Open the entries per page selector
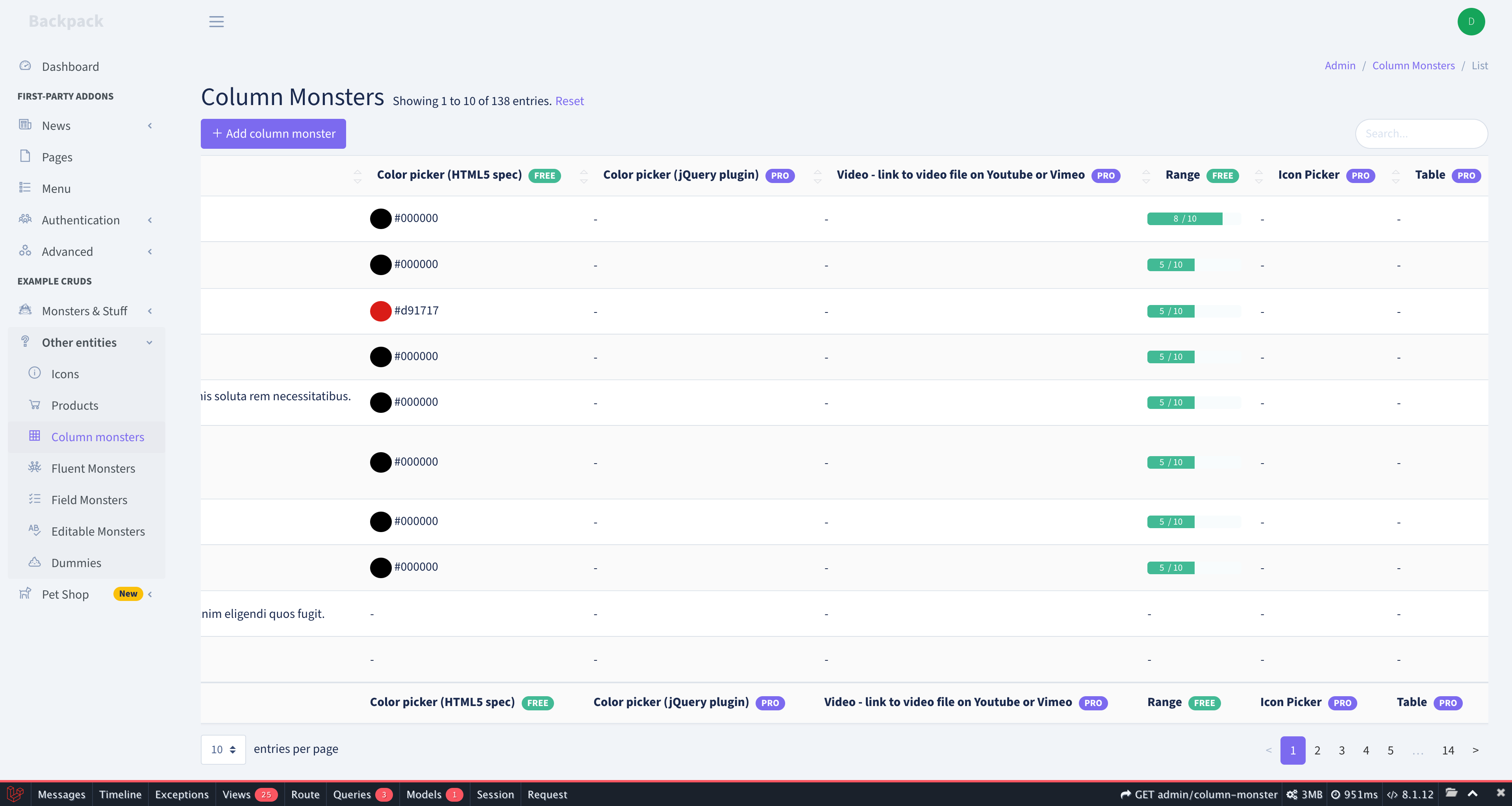Screen dimensions: 1512x806 222,749
